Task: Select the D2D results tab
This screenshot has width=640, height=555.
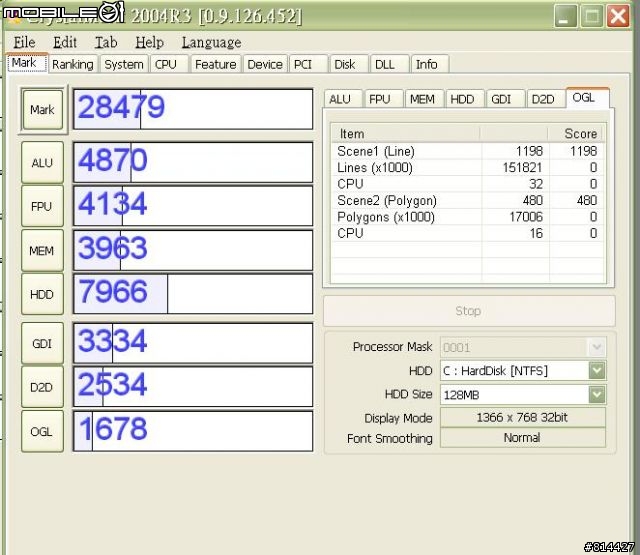Action: [542, 99]
